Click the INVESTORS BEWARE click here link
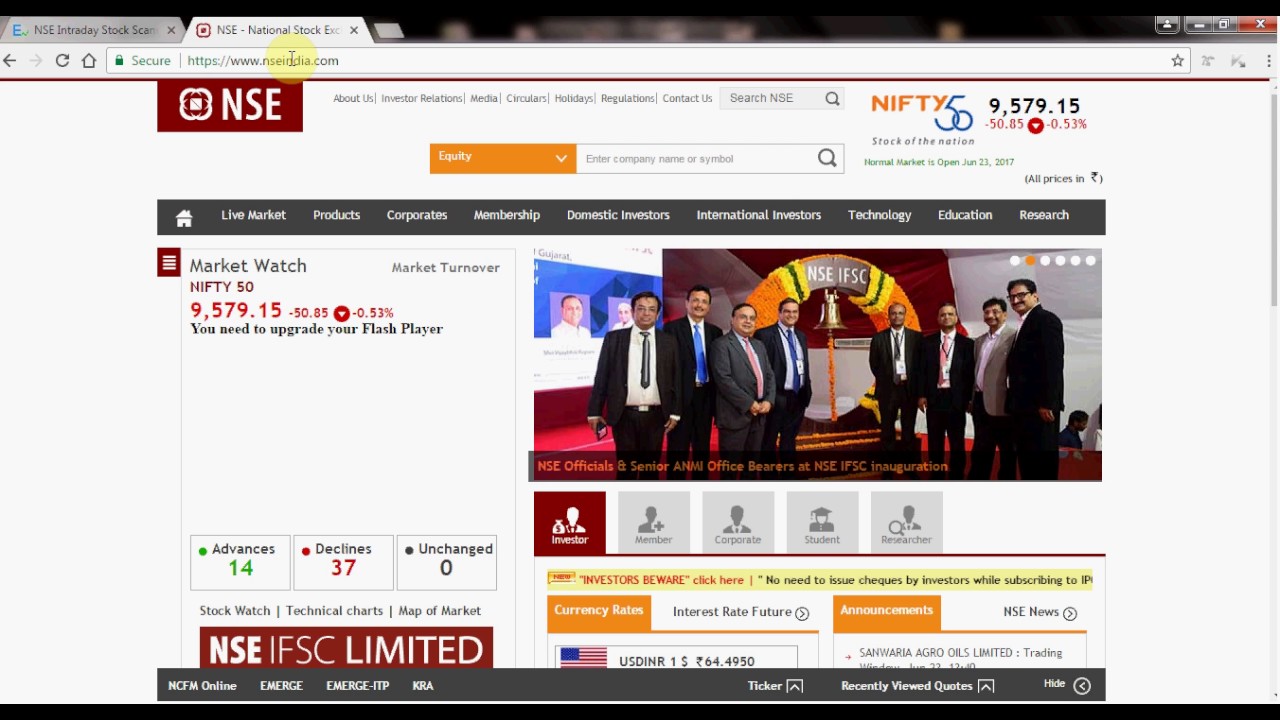Screen dimensions: 1280x720 tap(661, 580)
